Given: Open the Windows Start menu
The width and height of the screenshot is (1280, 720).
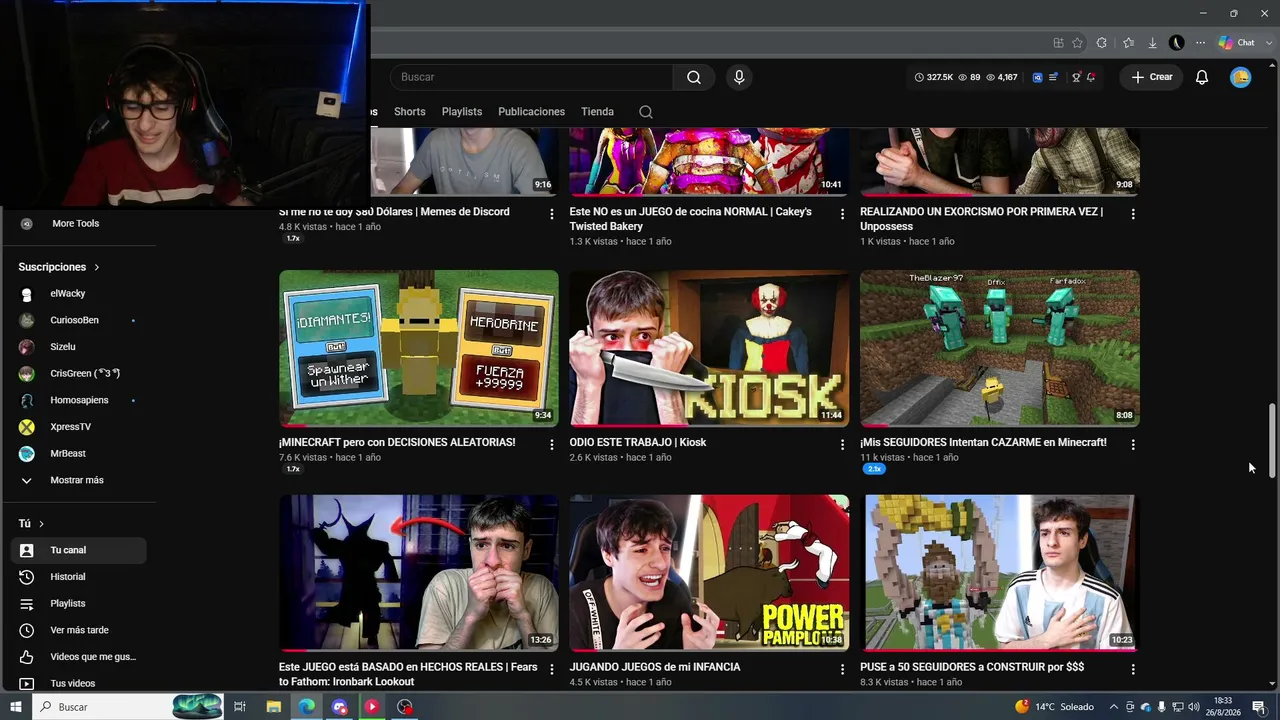Looking at the screenshot, I should [x=15, y=707].
